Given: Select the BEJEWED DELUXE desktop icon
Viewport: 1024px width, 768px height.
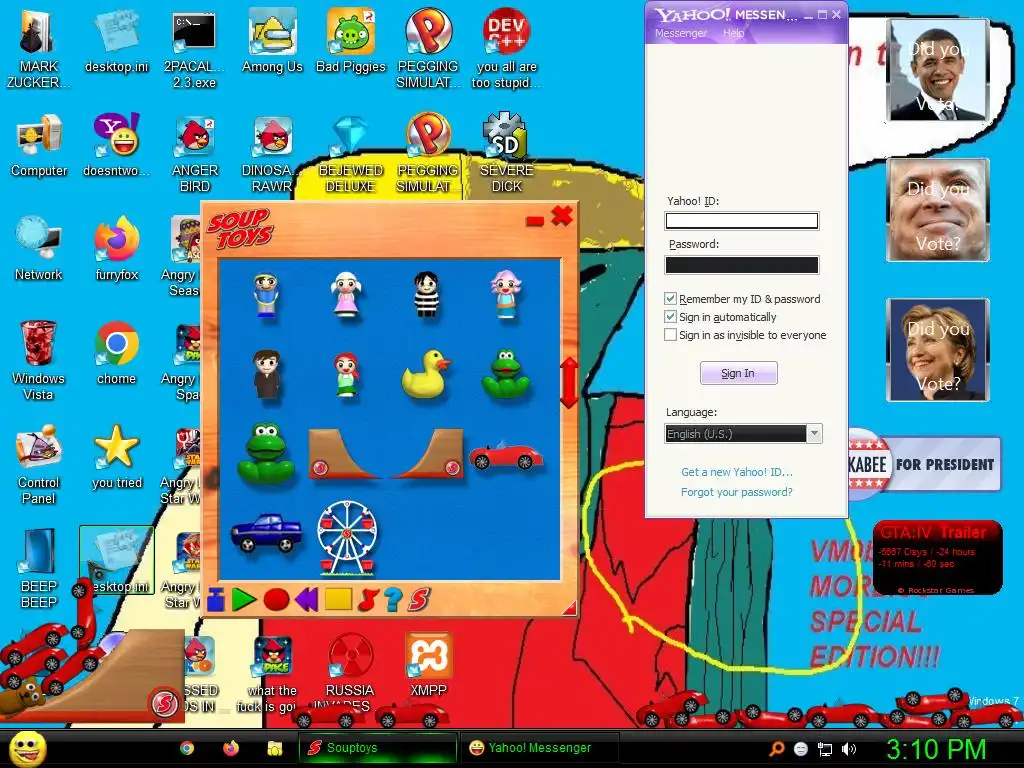Looking at the screenshot, I should pyautogui.click(x=351, y=153).
